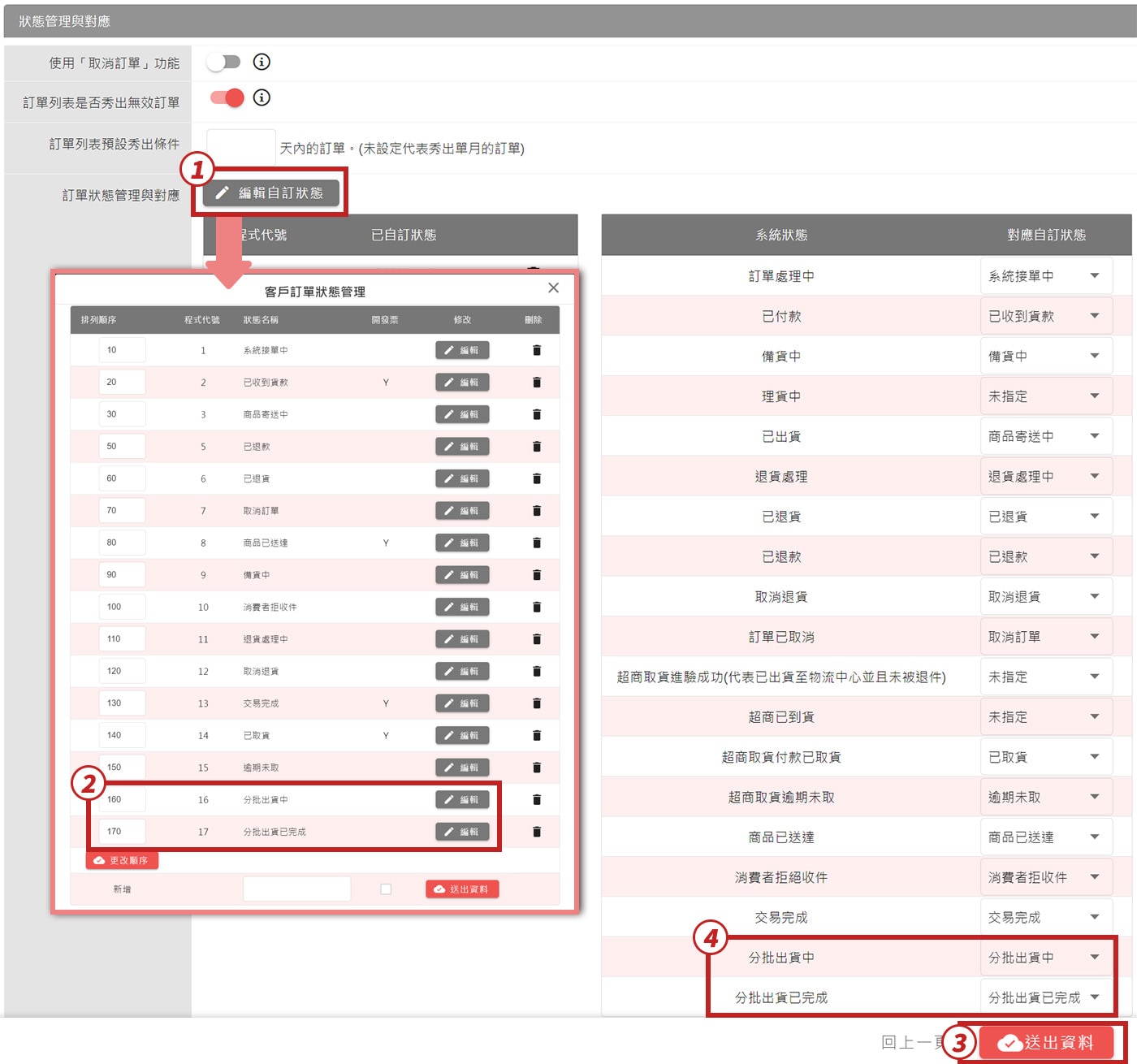Image resolution: width=1137 pixels, height=1064 pixels.
Task: Click the new status name input field
Action: click(x=296, y=889)
